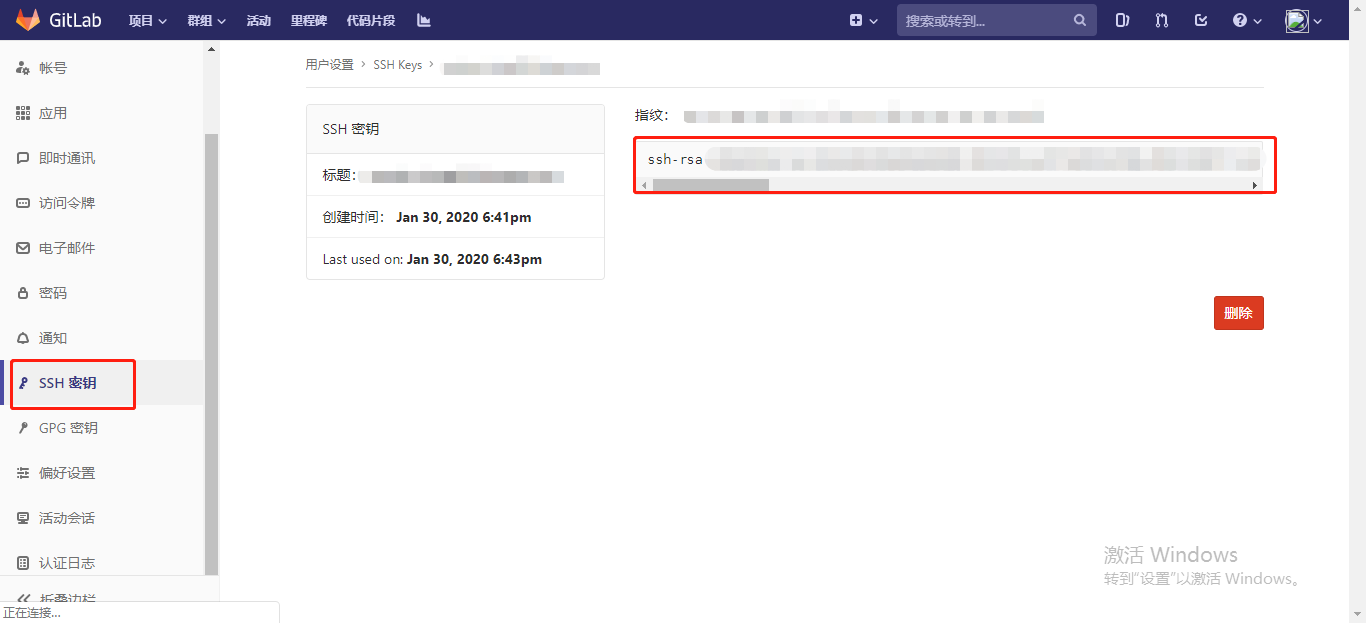Open 访问令牌 in the settings sidebar
Viewport: 1366px width, 623px height.
point(102,203)
